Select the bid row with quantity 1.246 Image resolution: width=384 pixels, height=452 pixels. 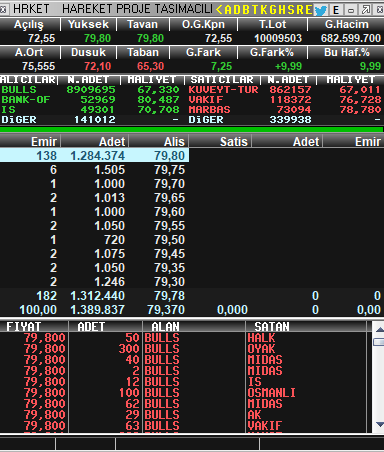point(94,282)
